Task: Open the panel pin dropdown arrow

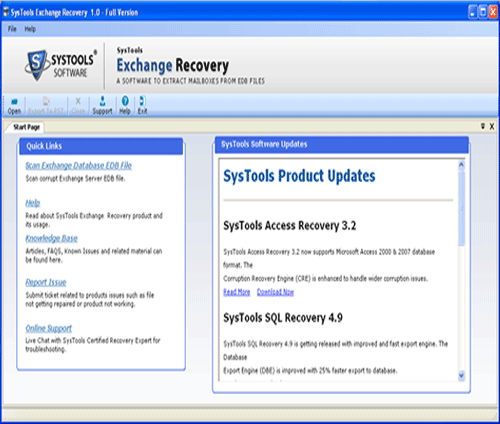Action: pos(483,126)
